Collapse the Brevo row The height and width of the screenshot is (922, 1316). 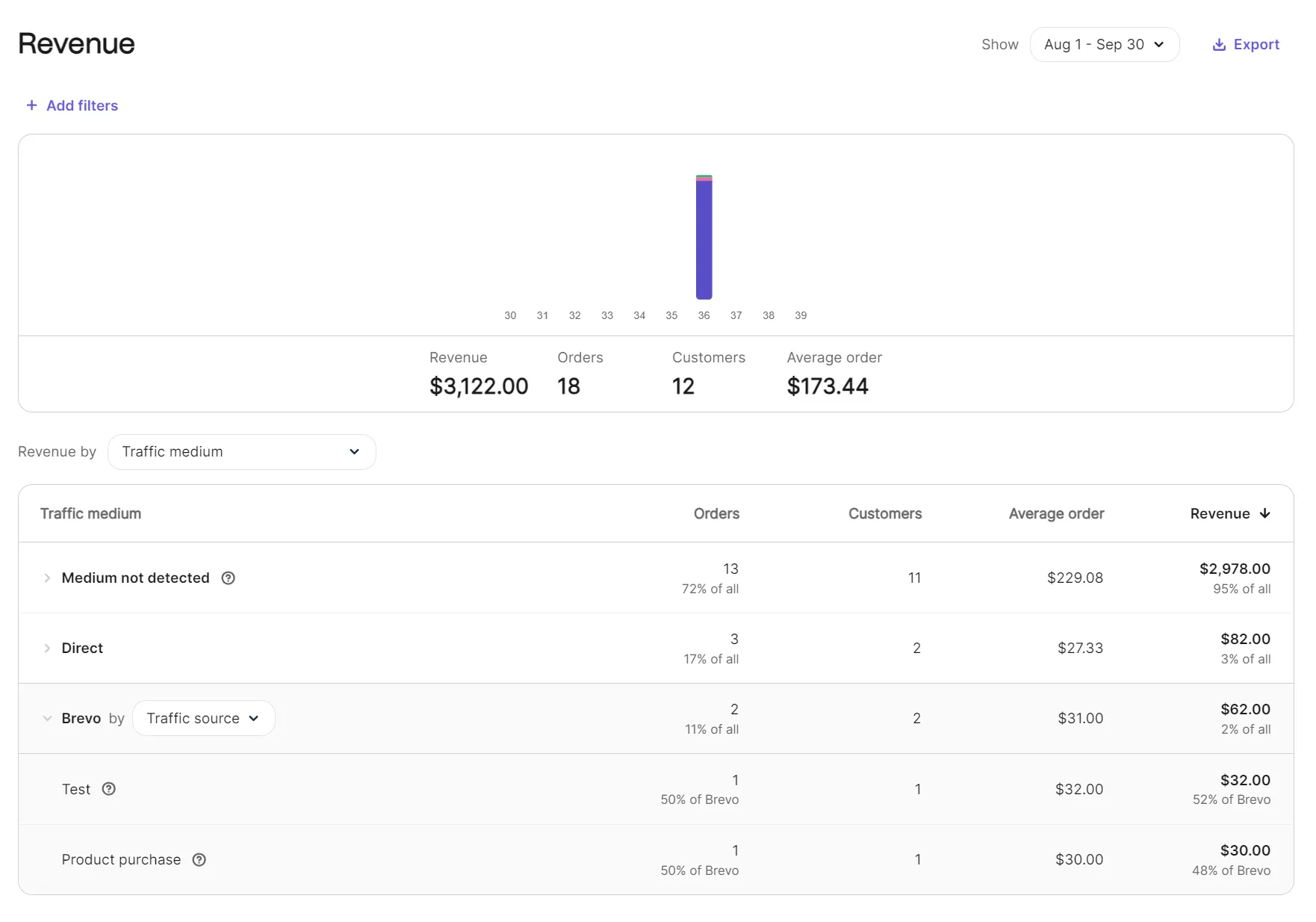tap(47, 718)
